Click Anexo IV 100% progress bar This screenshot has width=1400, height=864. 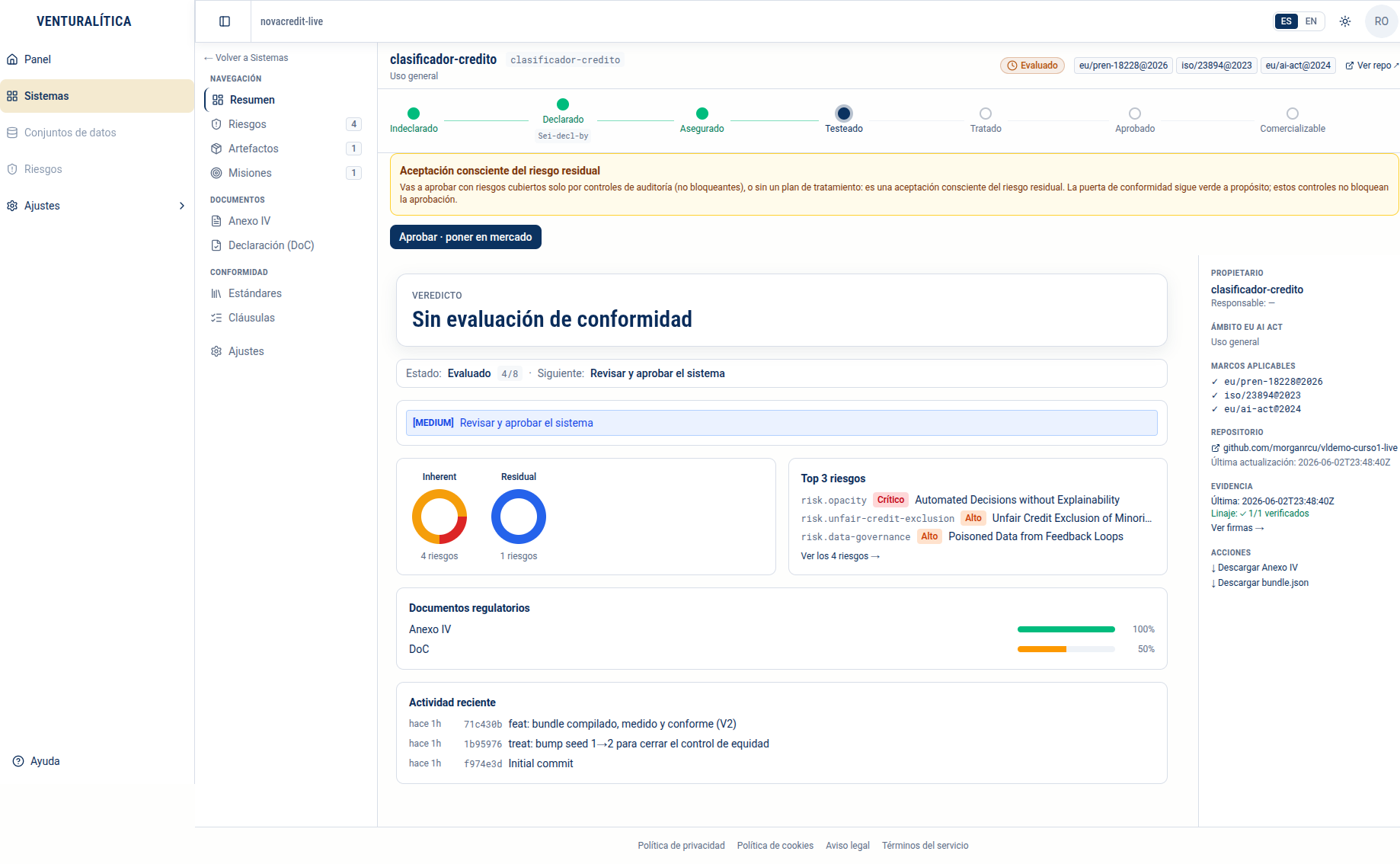[1066, 629]
